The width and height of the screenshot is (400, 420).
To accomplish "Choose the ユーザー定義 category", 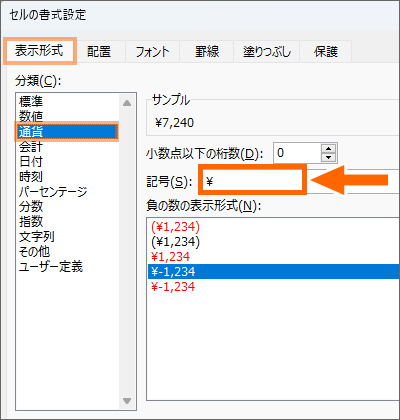I will (x=68, y=267).
